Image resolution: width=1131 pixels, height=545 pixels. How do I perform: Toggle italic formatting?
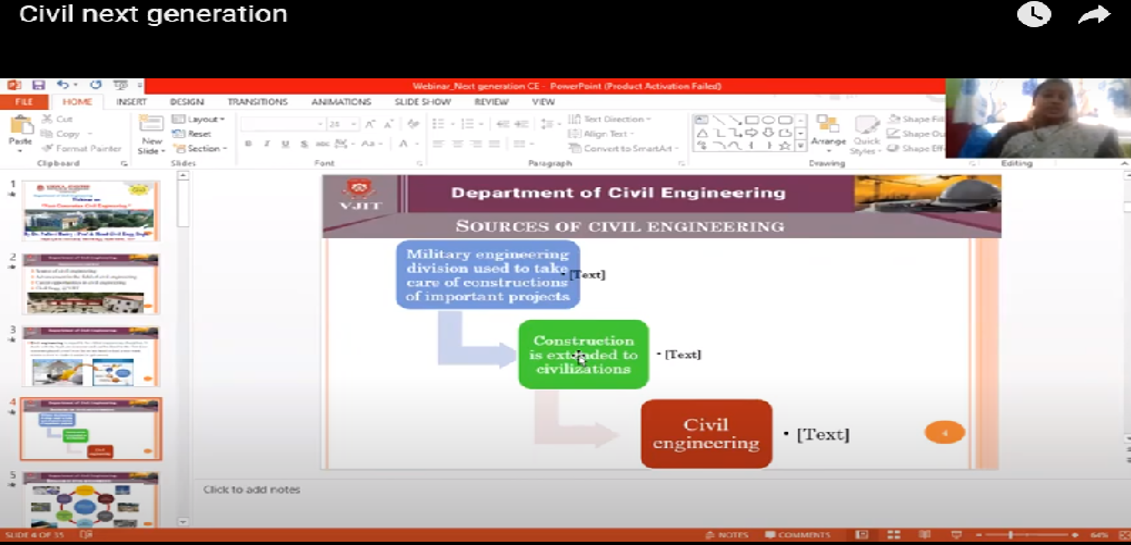(266, 144)
